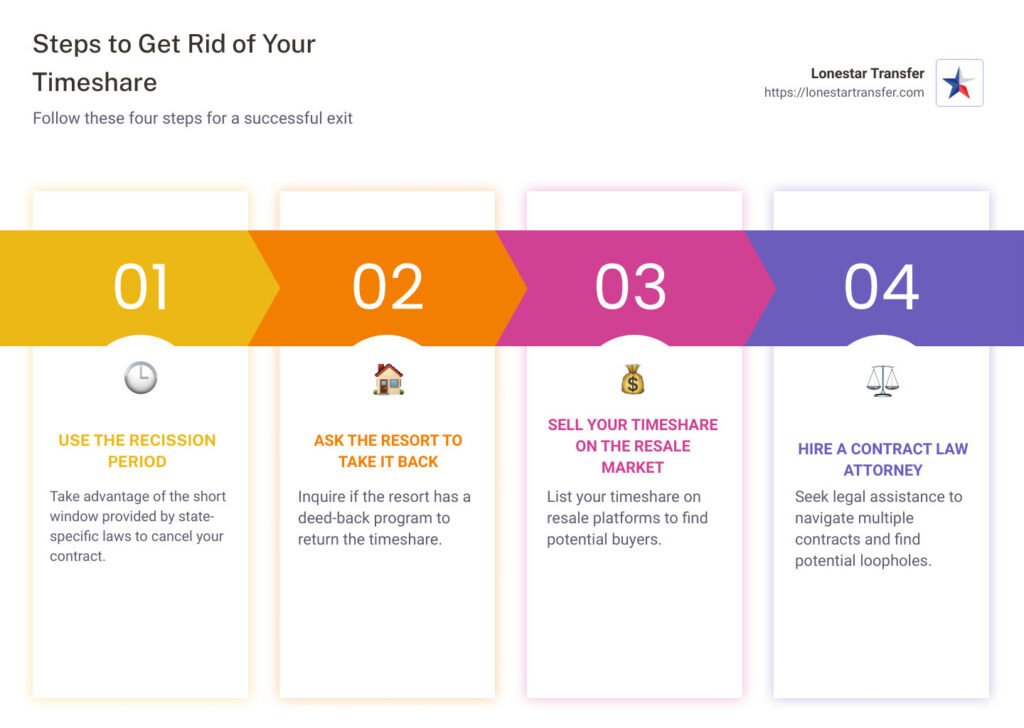Image resolution: width=1024 pixels, height=728 pixels.
Task: Select the purple 04 step arrow
Action: pos(882,288)
